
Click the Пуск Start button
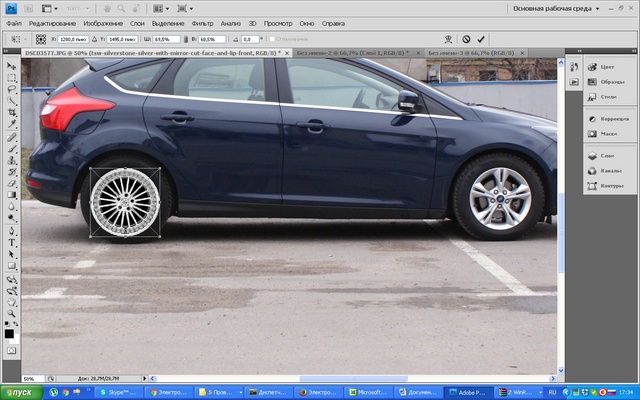(20, 392)
